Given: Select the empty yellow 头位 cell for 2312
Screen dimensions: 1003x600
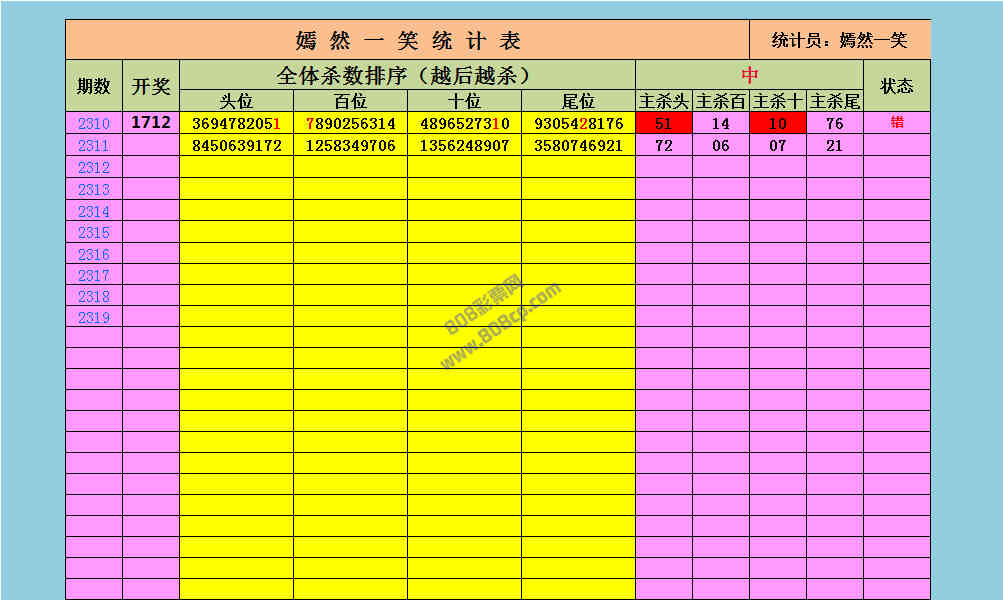Looking at the screenshot, I should [236, 167].
